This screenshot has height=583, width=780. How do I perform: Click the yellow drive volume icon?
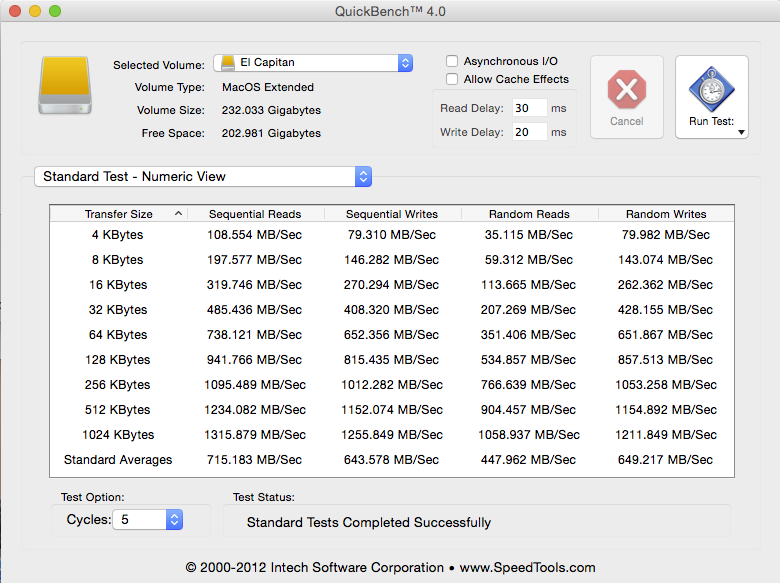tap(65, 86)
